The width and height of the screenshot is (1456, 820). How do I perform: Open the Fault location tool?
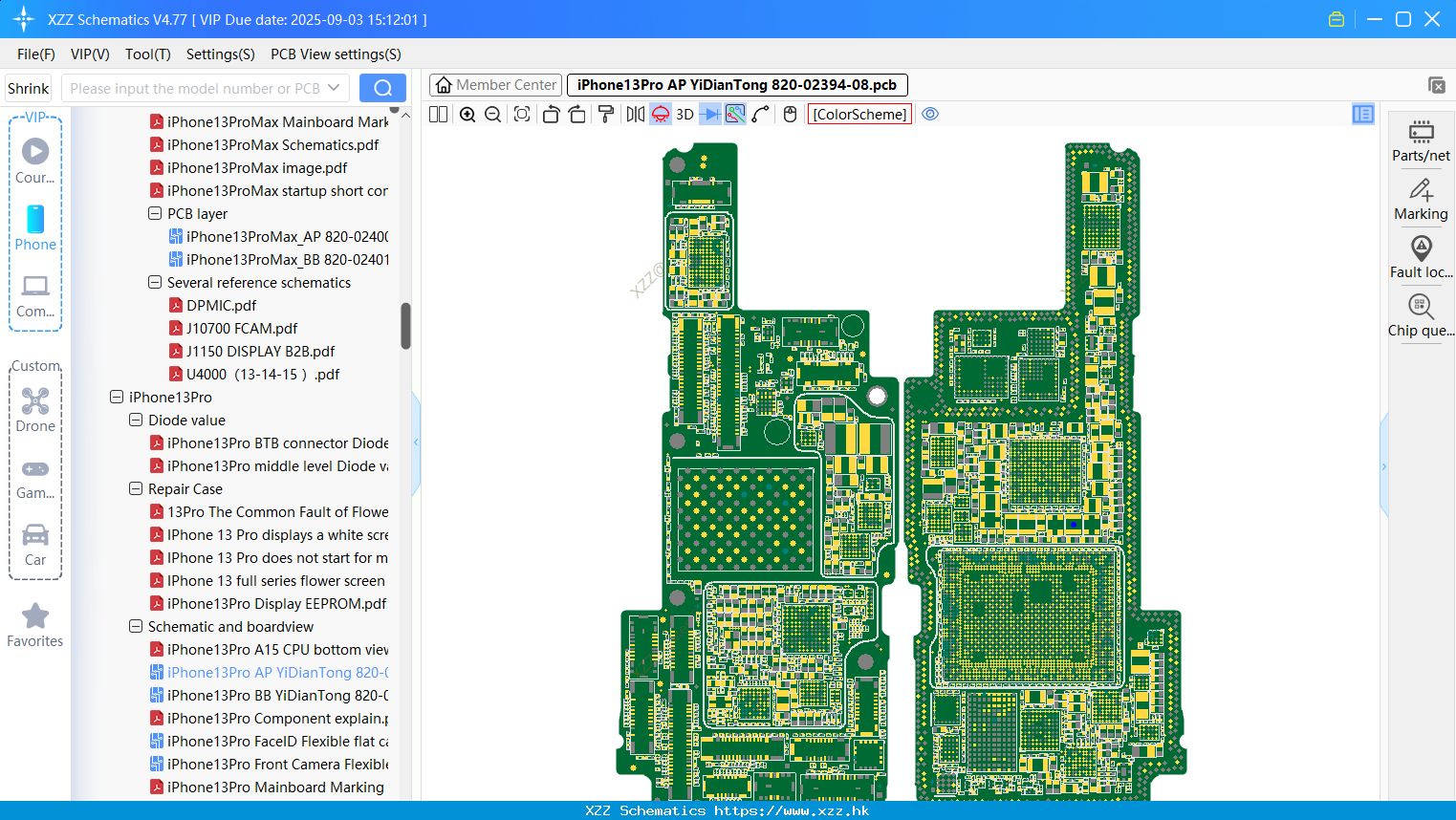point(1421,257)
